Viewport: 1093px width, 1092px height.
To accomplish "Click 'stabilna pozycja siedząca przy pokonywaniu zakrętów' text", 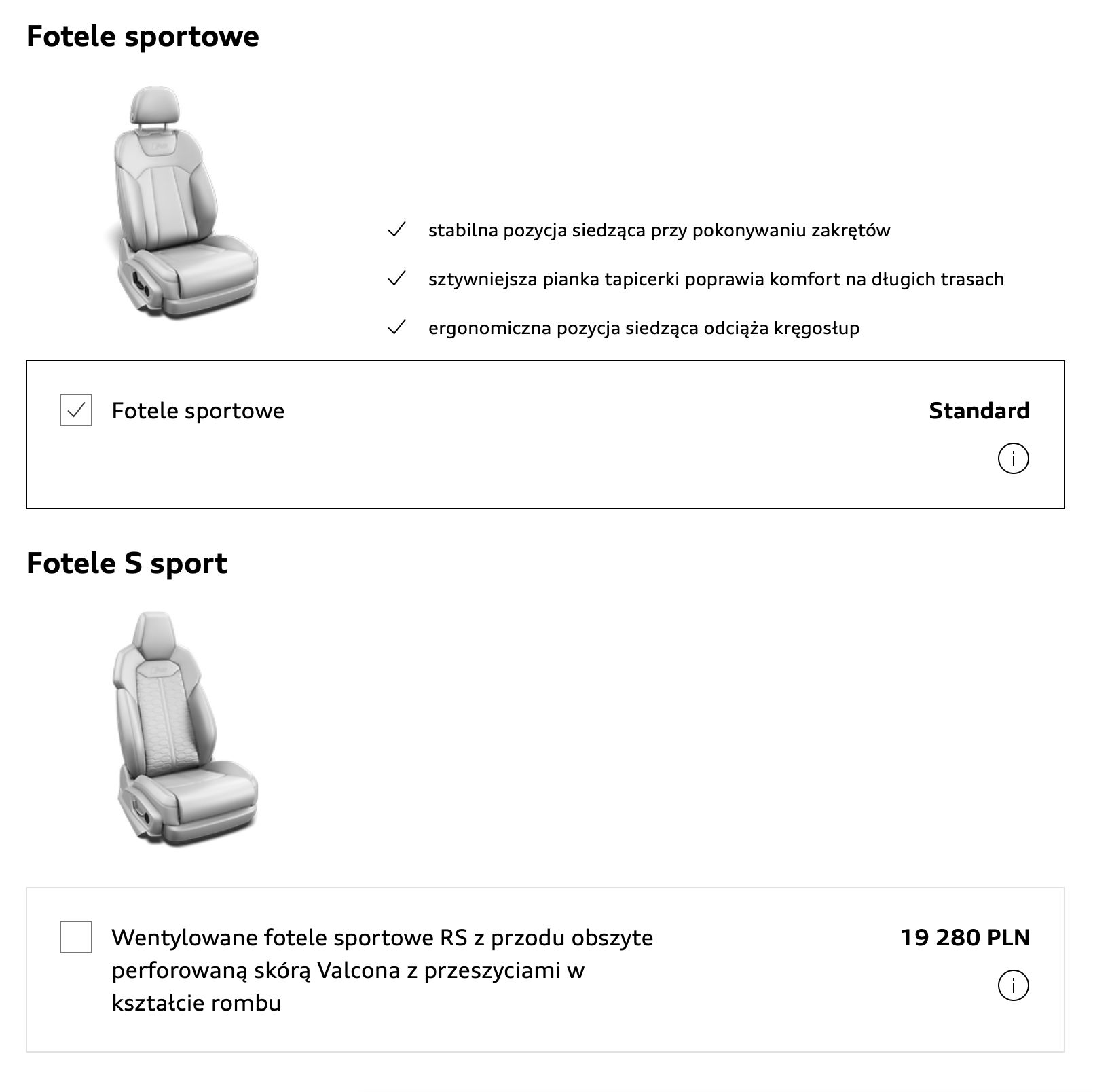I will point(659,230).
